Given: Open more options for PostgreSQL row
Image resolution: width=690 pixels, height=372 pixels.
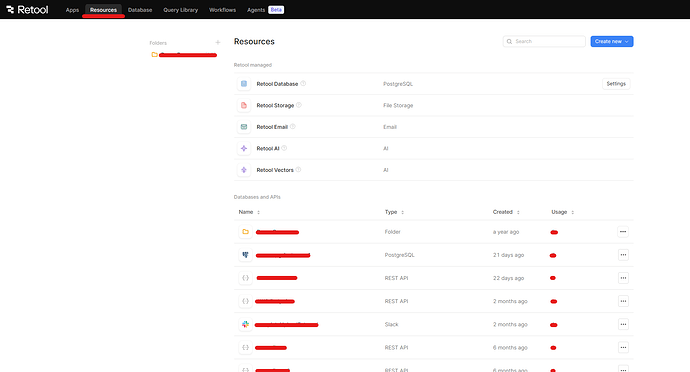Looking at the screenshot, I should 623,255.
